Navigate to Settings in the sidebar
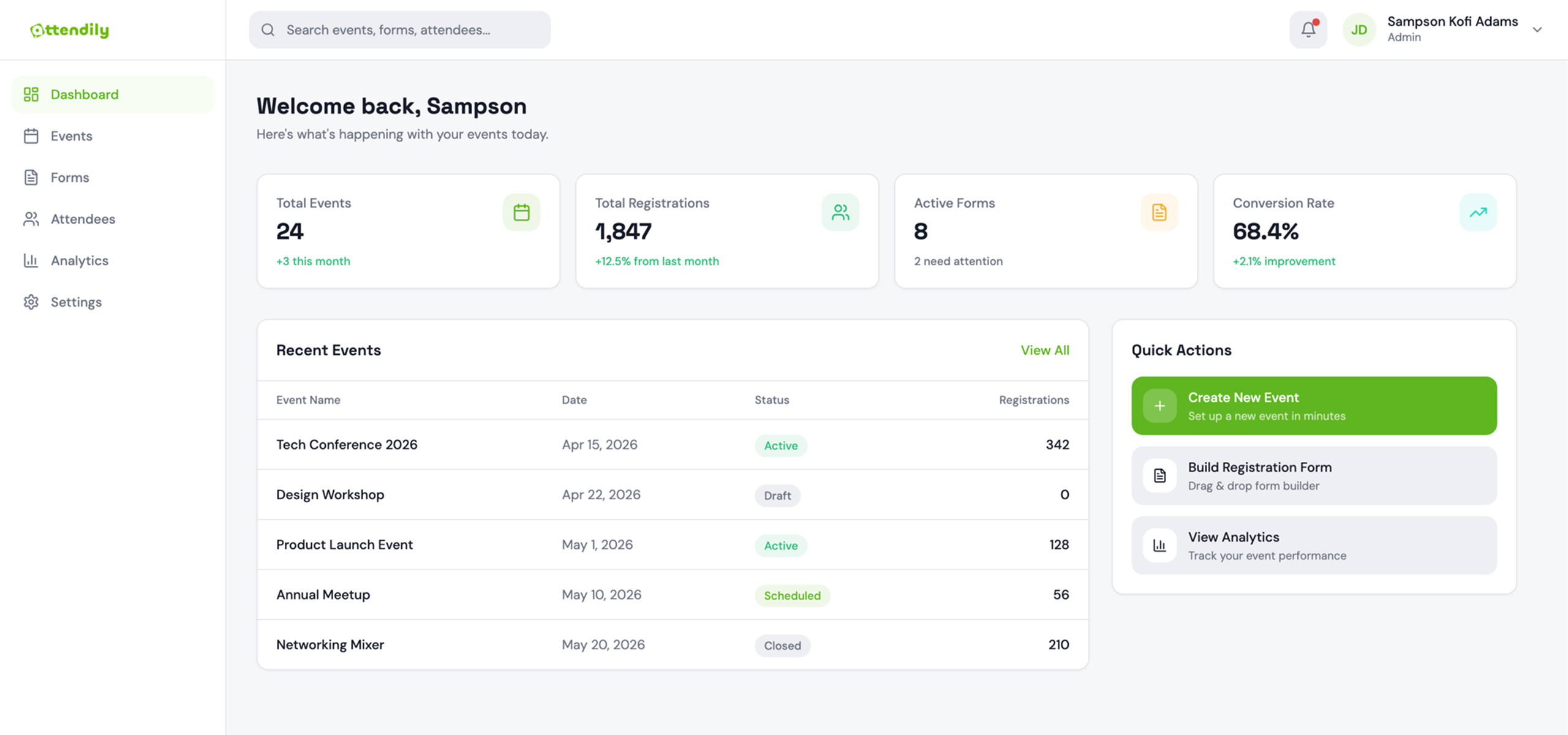The image size is (1568, 735). click(76, 302)
